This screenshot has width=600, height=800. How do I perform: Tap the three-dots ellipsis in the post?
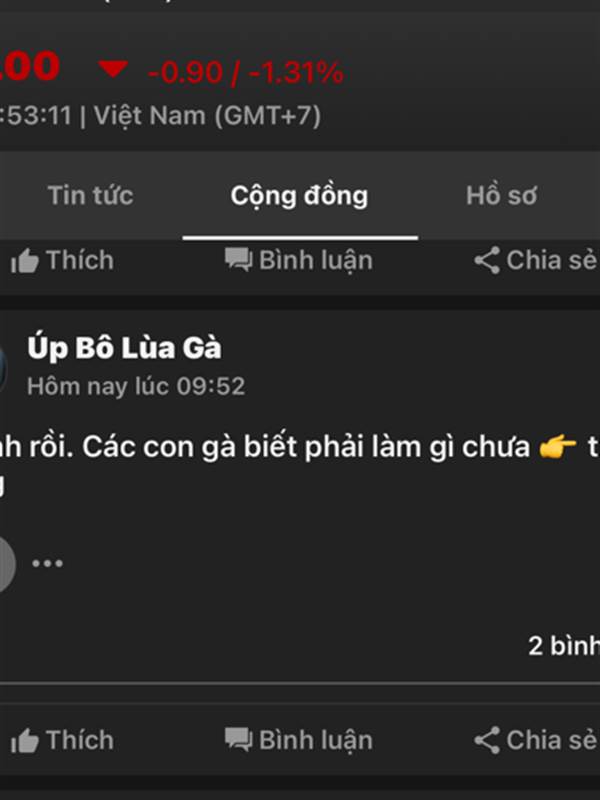[47, 563]
